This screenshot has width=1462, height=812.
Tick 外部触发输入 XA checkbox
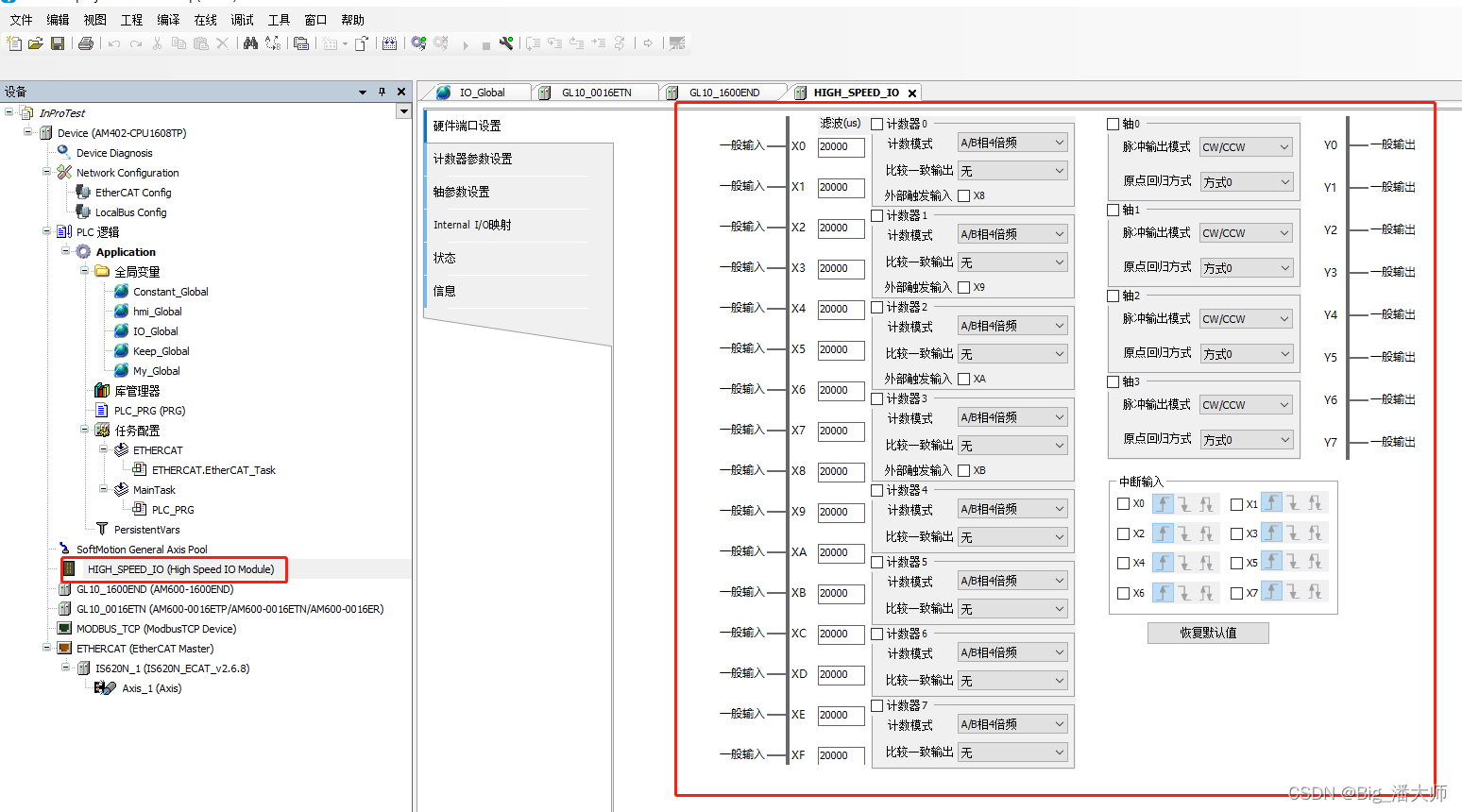tap(964, 379)
